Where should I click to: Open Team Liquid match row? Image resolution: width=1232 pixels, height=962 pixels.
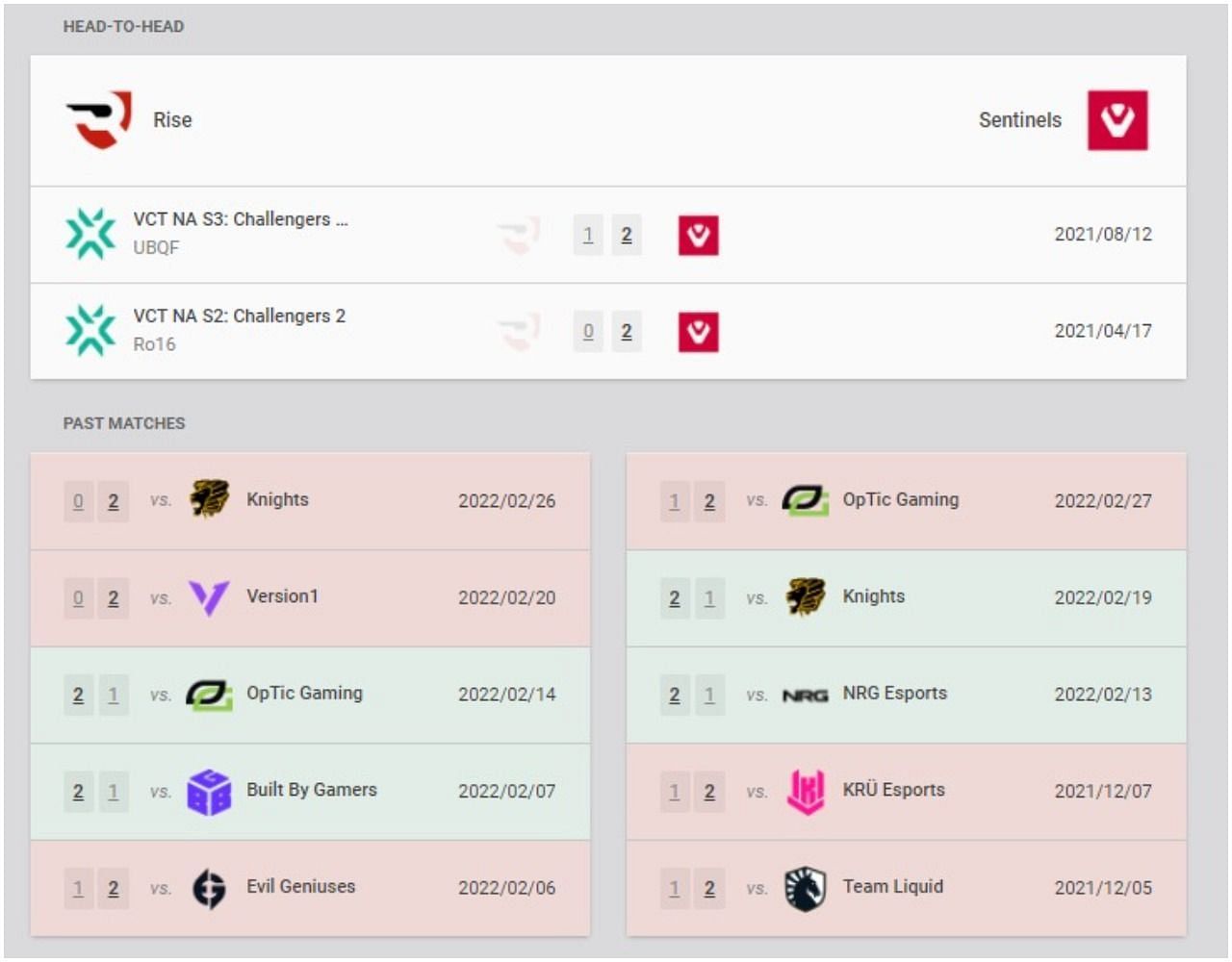906,888
